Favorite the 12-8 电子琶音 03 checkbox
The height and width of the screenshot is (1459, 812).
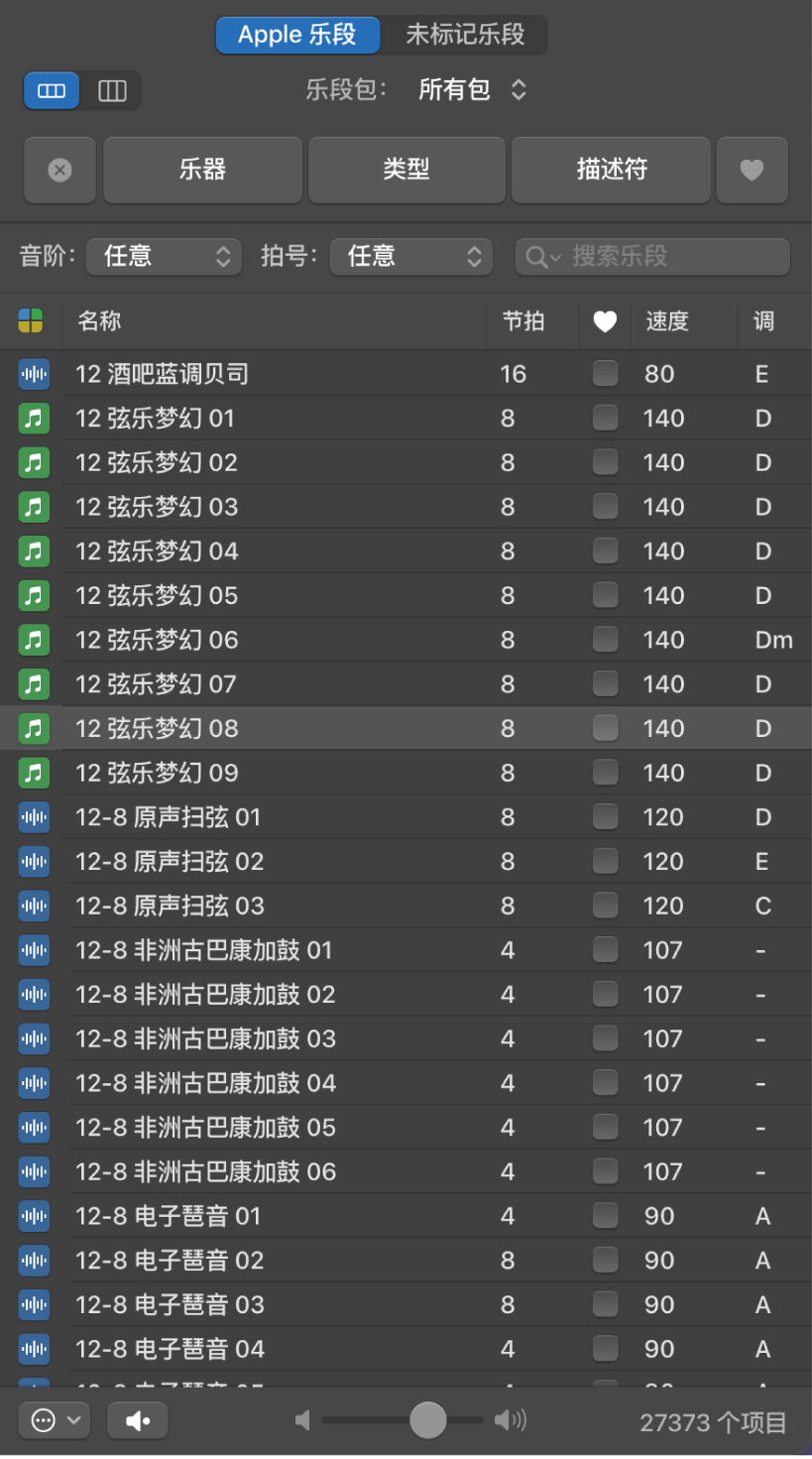(x=605, y=1304)
